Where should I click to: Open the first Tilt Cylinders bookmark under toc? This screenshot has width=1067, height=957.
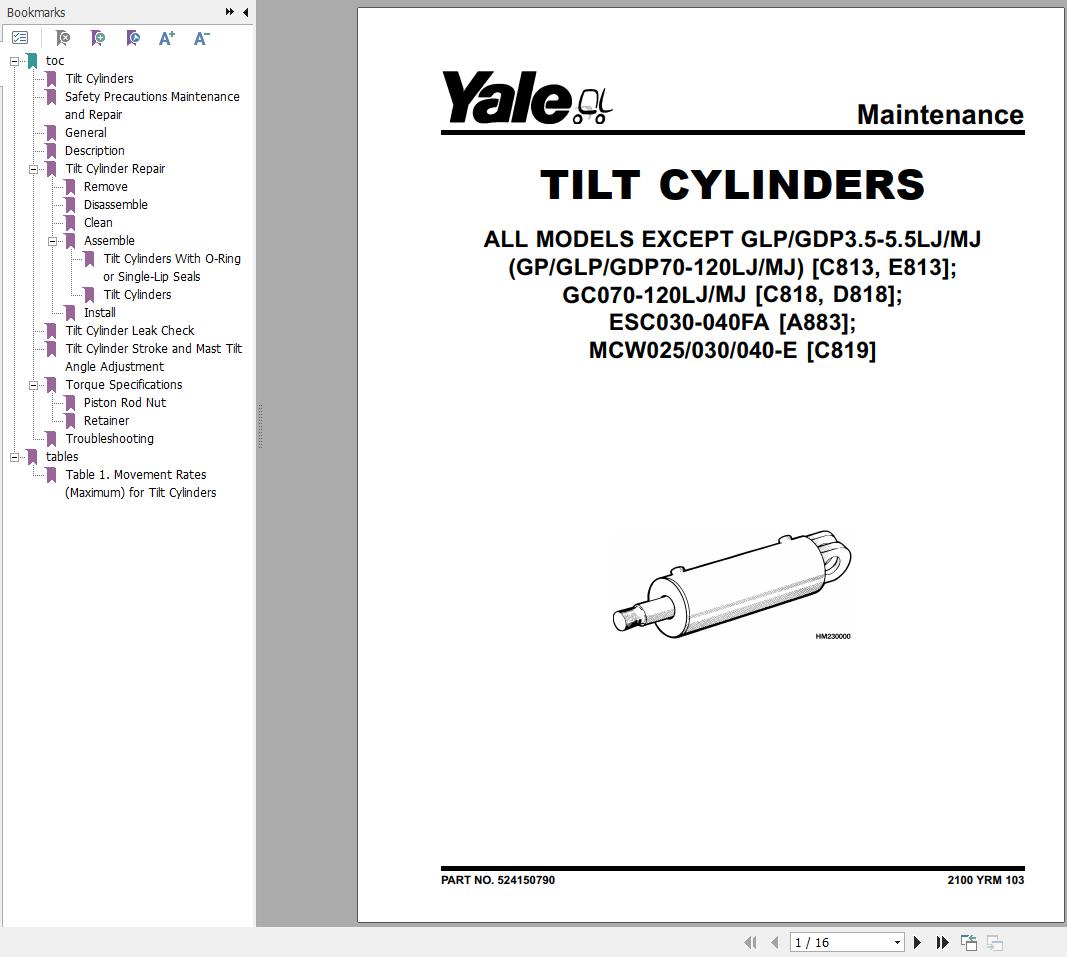click(x=99, y=78)
